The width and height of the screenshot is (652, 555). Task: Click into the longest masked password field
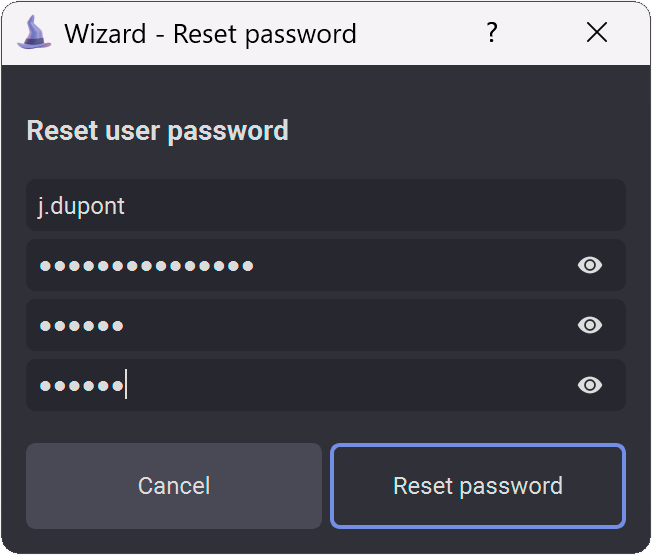click(x=326, y=265)
